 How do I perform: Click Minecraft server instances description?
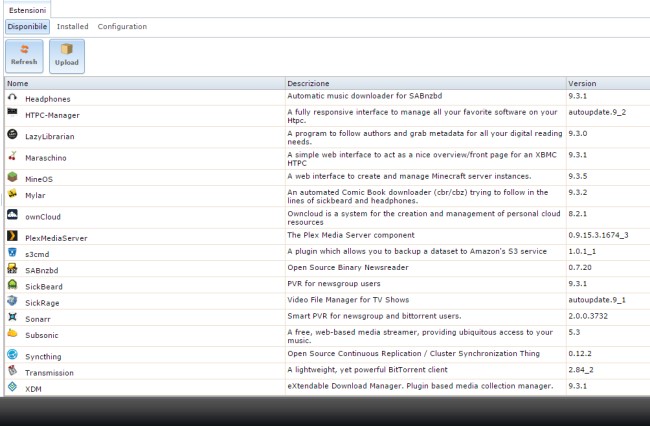pyautogui.click(x=409, y=176)
